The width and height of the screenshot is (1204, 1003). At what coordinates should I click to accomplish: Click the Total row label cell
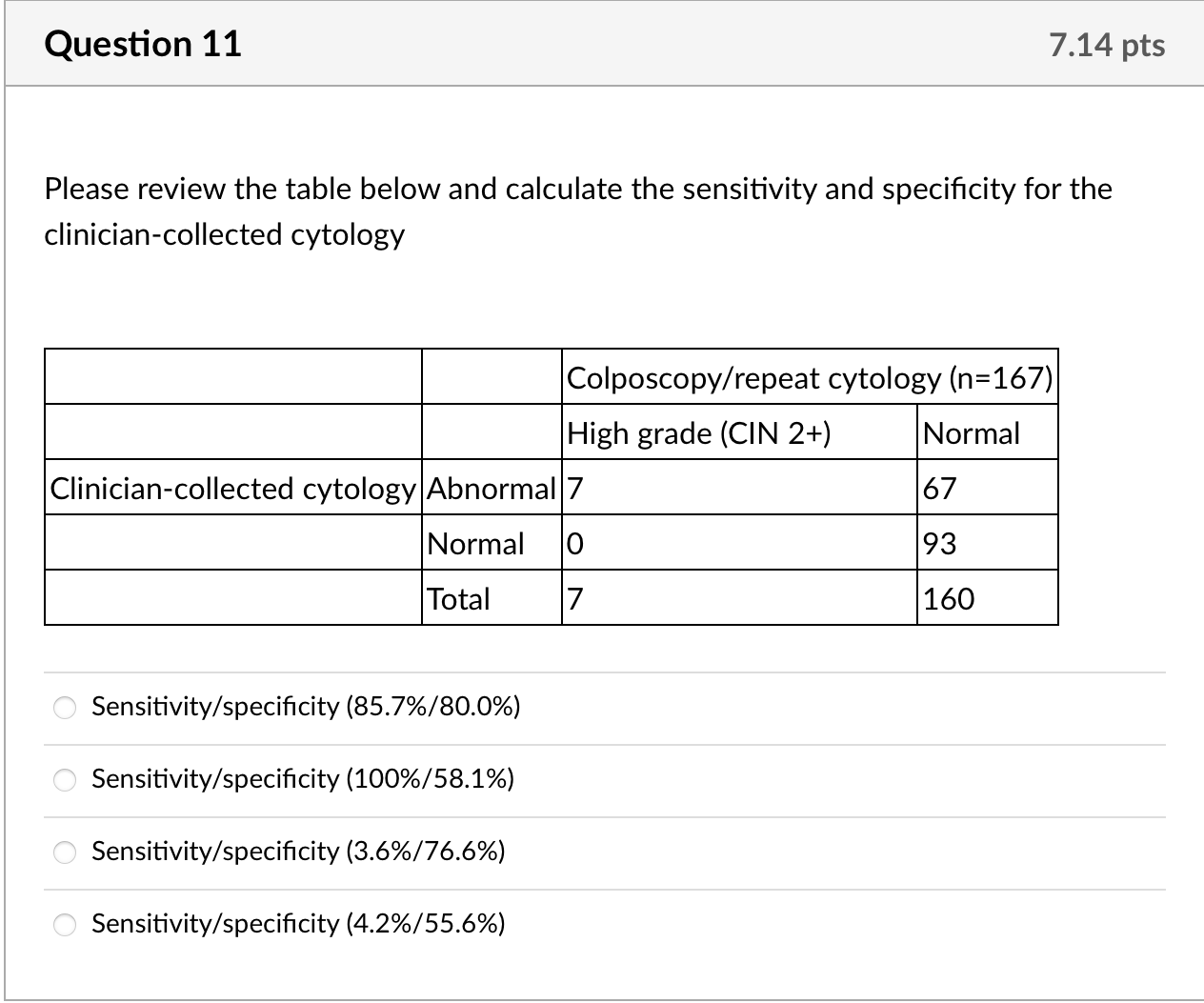[458, 598]
